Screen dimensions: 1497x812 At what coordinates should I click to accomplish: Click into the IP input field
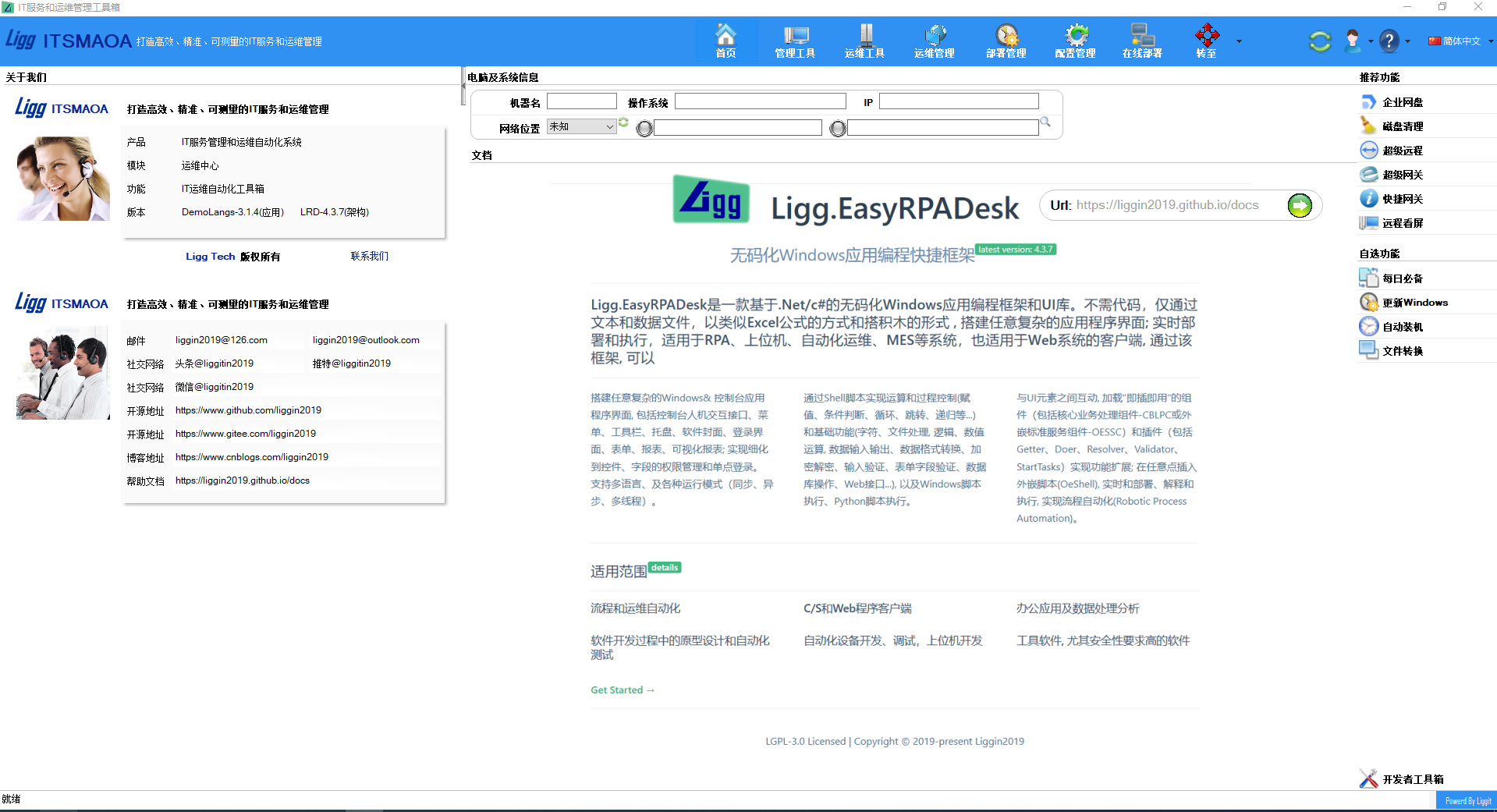tap(959, 101)
